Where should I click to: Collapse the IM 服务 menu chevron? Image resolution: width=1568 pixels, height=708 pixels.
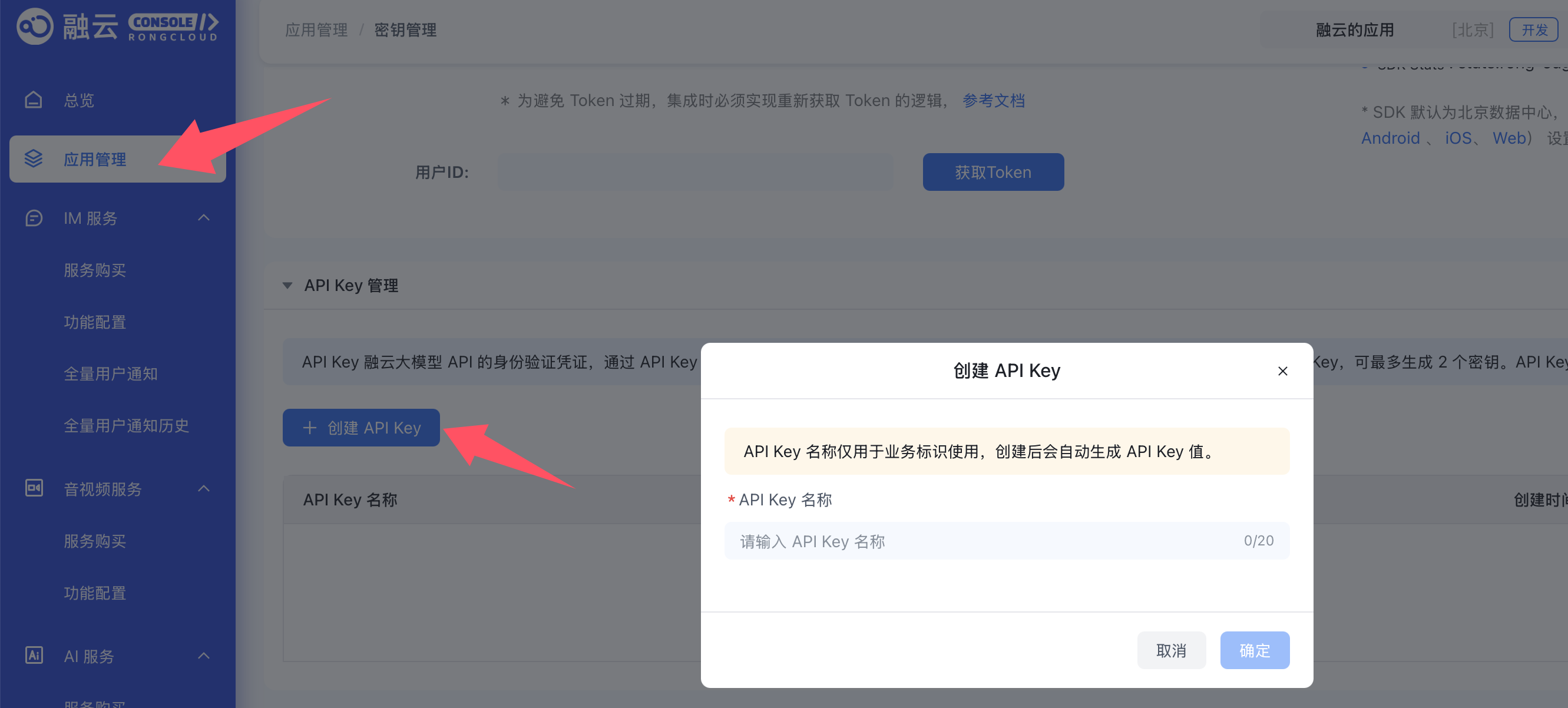tap(204, 218)
